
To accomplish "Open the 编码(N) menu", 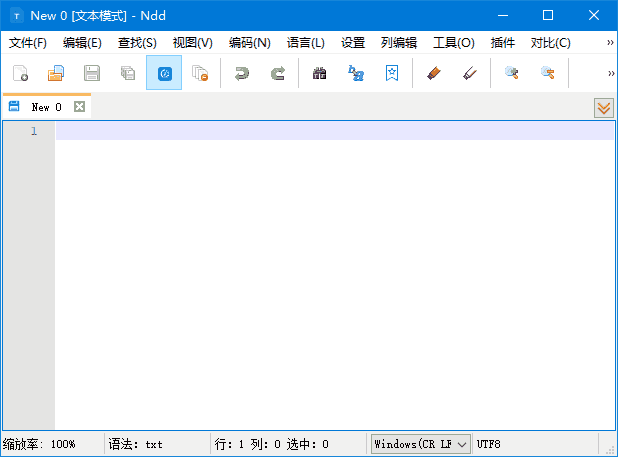I will click(x=249, y=43).
